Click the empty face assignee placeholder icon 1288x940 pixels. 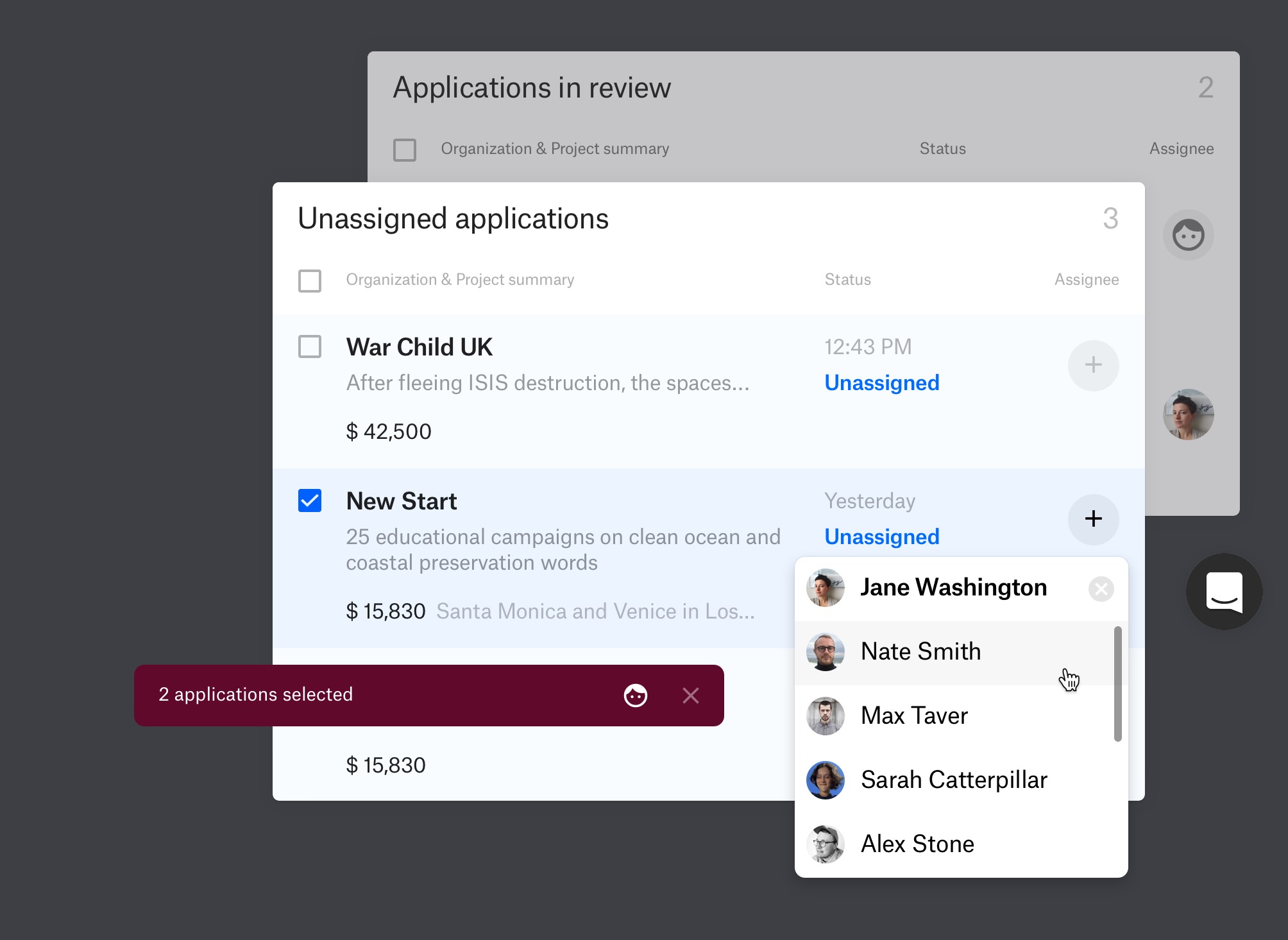pos(1188,235)
